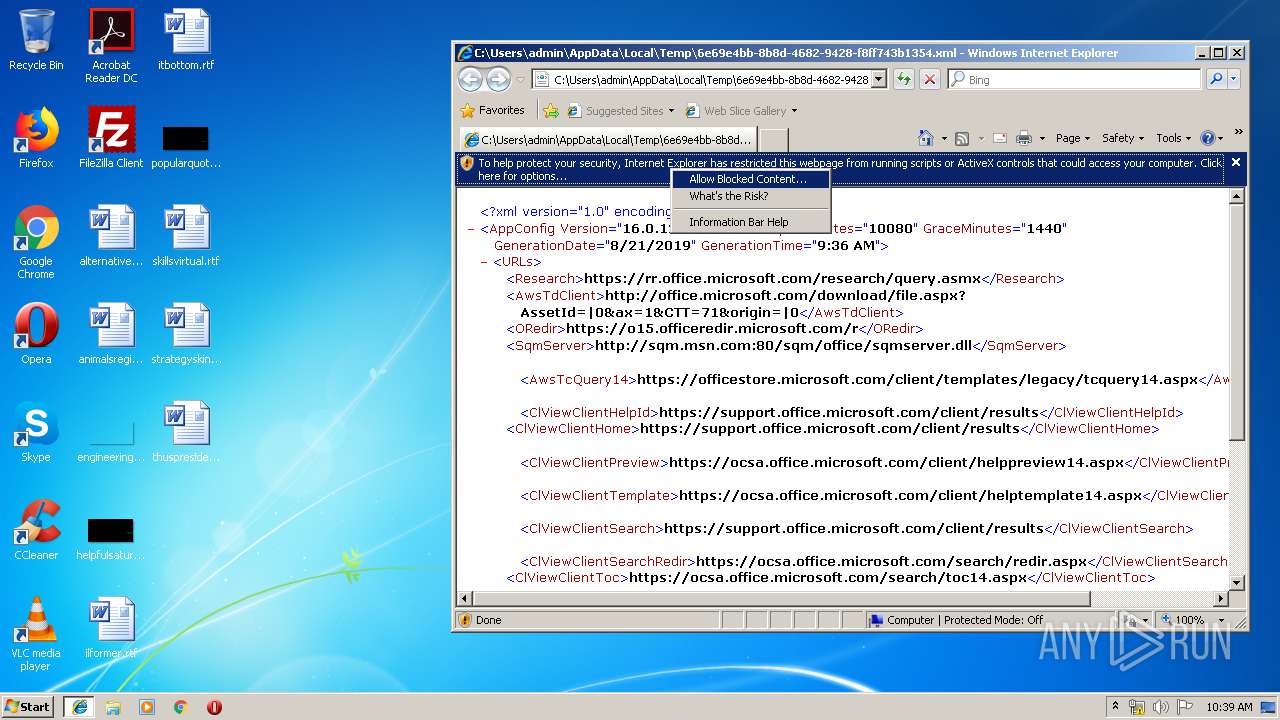The height and width of the screenshot is (720, 1280).
Task: Click the vertical scrollbar down arrow
Action: pyautogui.click(x=1236, y=582)
